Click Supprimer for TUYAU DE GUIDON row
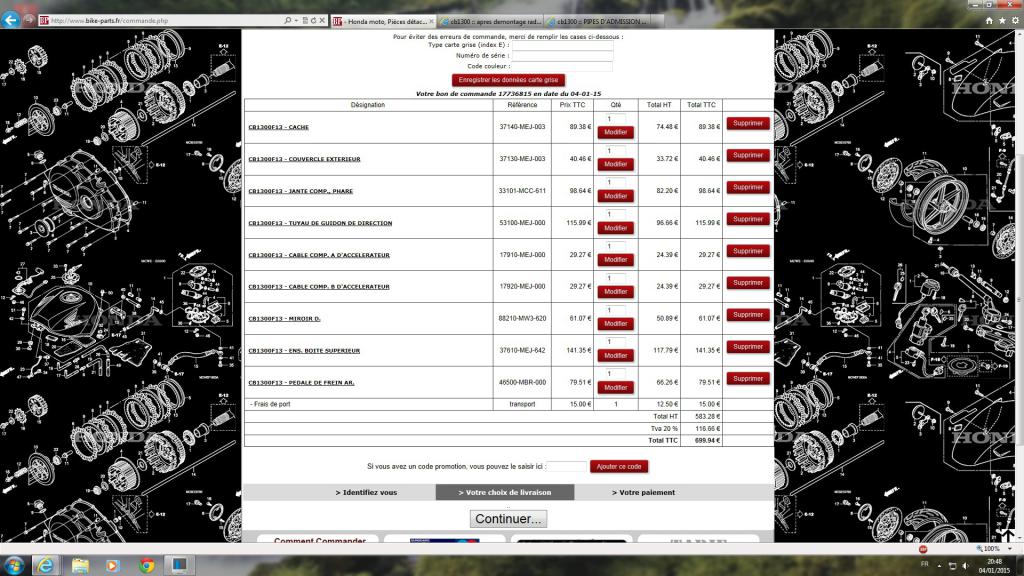This screenshot has height=576, width=1024. tap(748, 219)
